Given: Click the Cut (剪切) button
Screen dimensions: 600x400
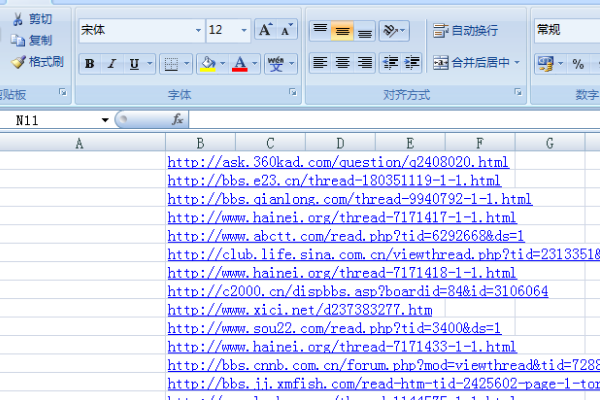Looking at the screenshot, I should point(32,19).
